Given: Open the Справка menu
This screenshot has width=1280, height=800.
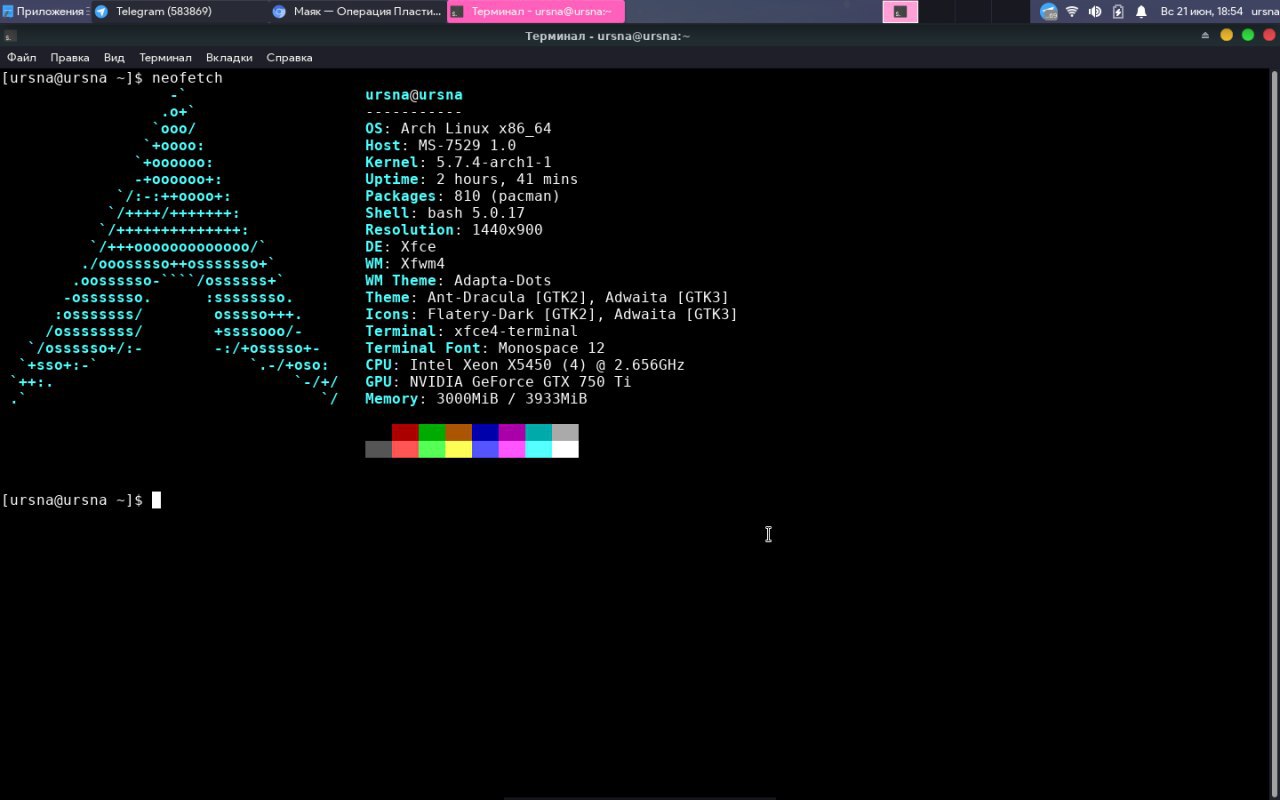Looking at the screenshot, I should (x=290, y=57).
